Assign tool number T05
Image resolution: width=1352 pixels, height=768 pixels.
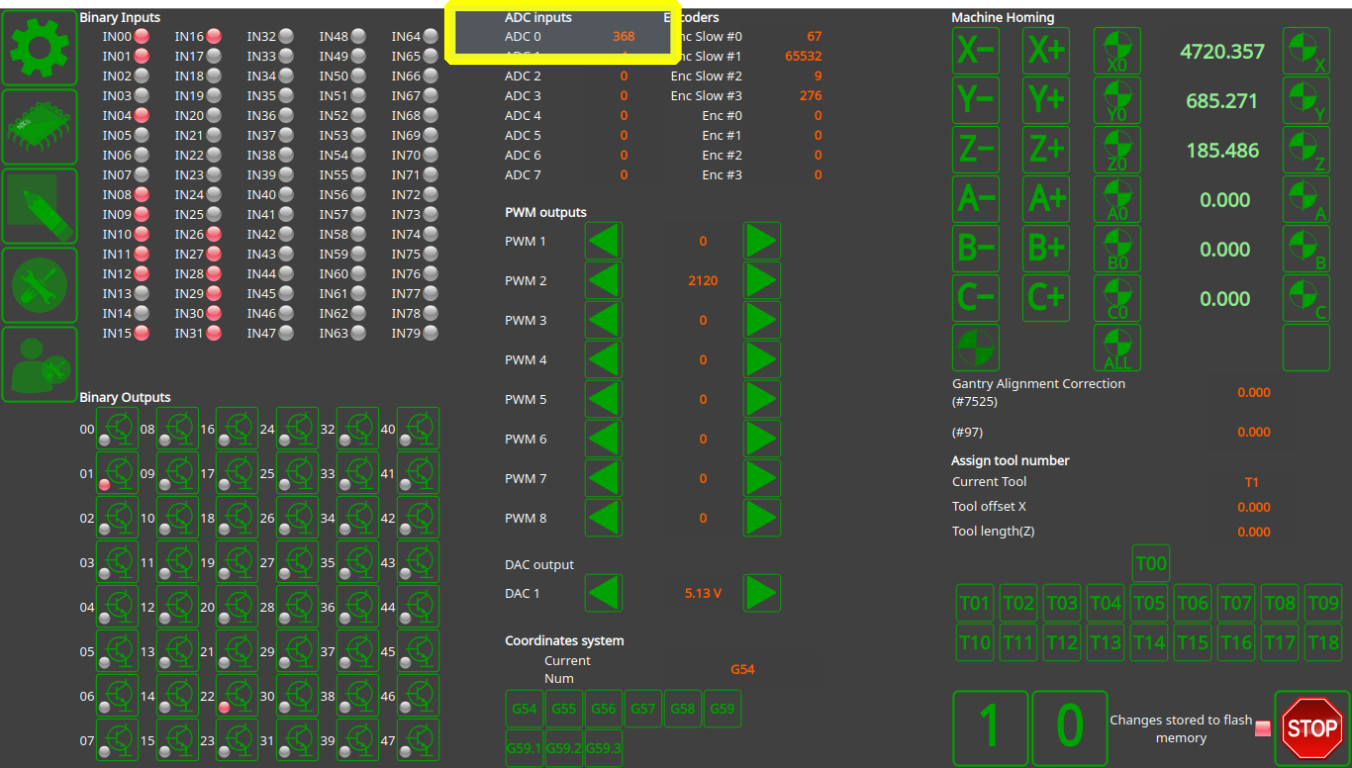click(1149, 603)
